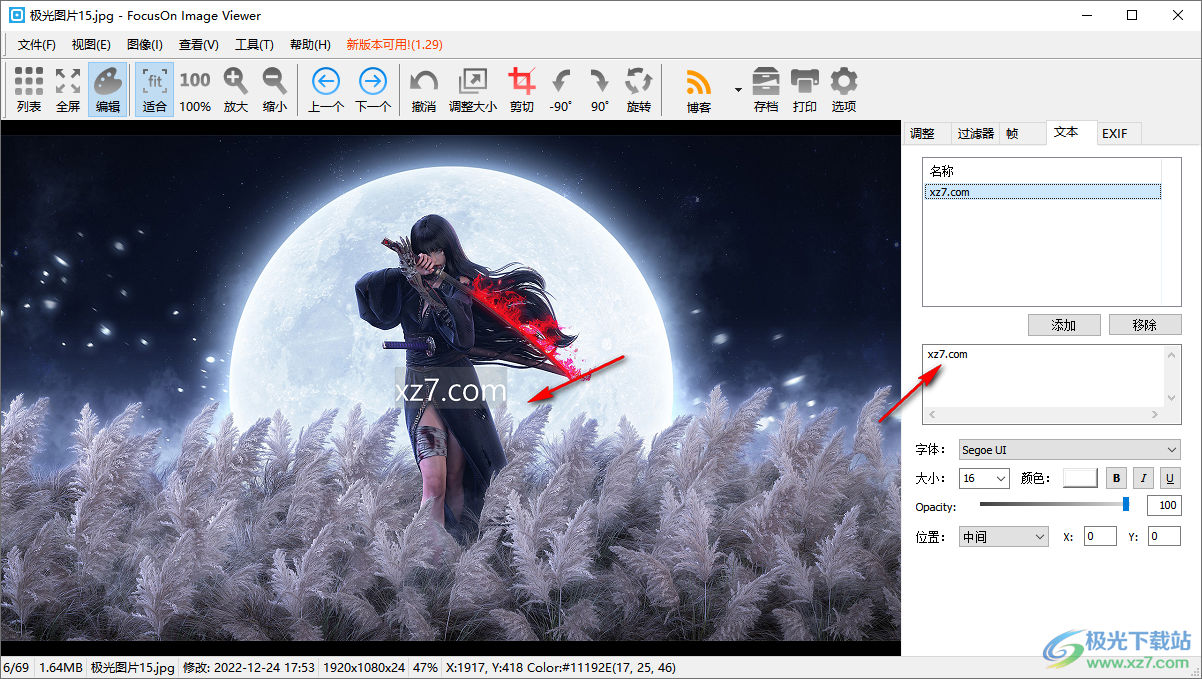
Task: Click the scroll down arrow of text box
Action: point(1173,398)
